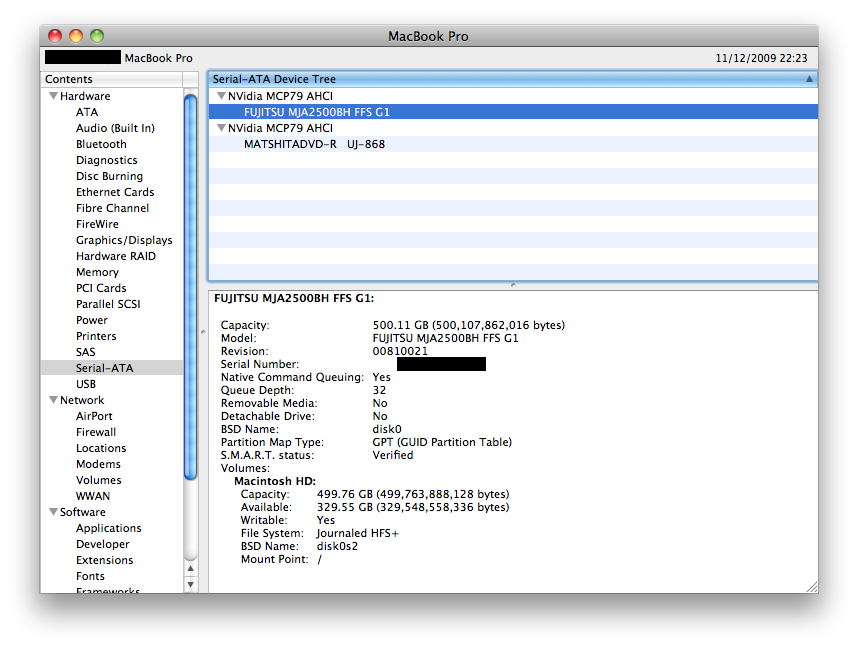
Task: Open Modems entry
Action: pos(98,464)
